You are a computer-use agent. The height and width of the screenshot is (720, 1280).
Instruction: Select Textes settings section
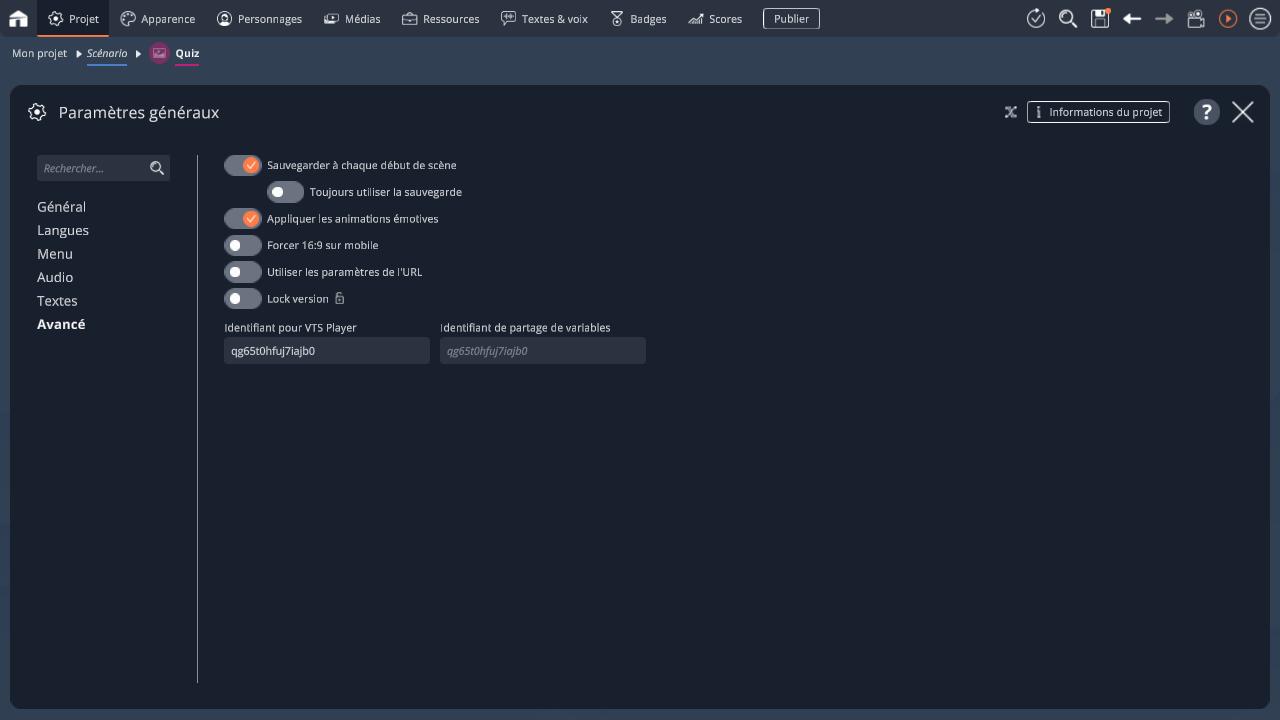pyautogui.click(x=57, y=300)
